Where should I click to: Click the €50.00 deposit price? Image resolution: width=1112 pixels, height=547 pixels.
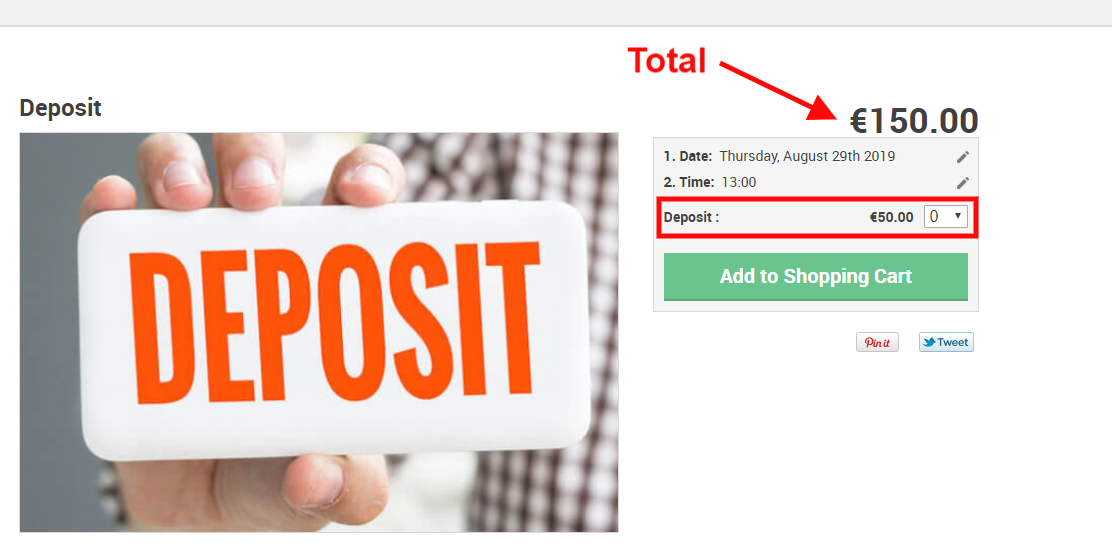(891, 218)
